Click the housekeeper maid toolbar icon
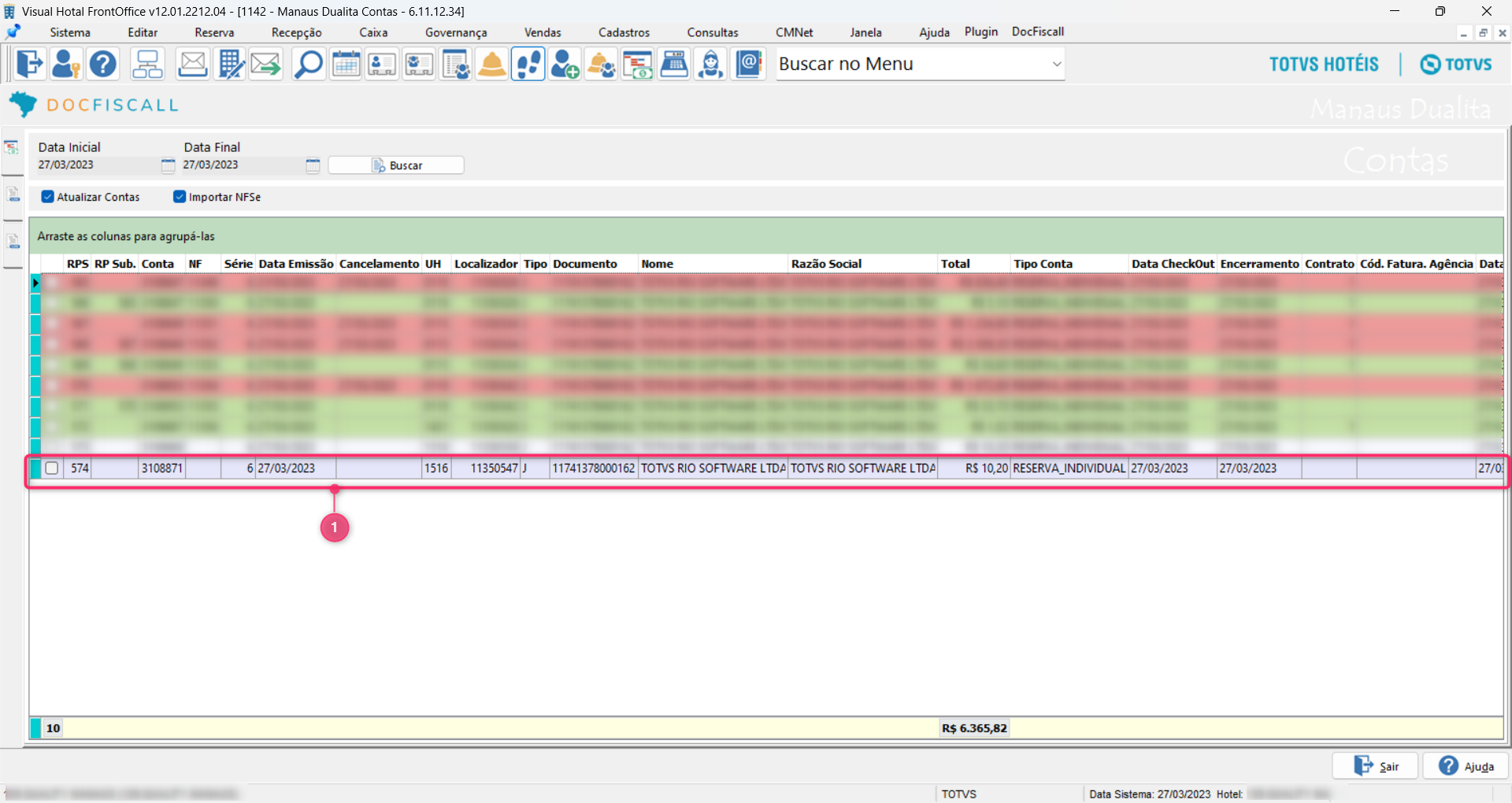Viewport: 1512px width, 803px height. click(x=711, y=64)
